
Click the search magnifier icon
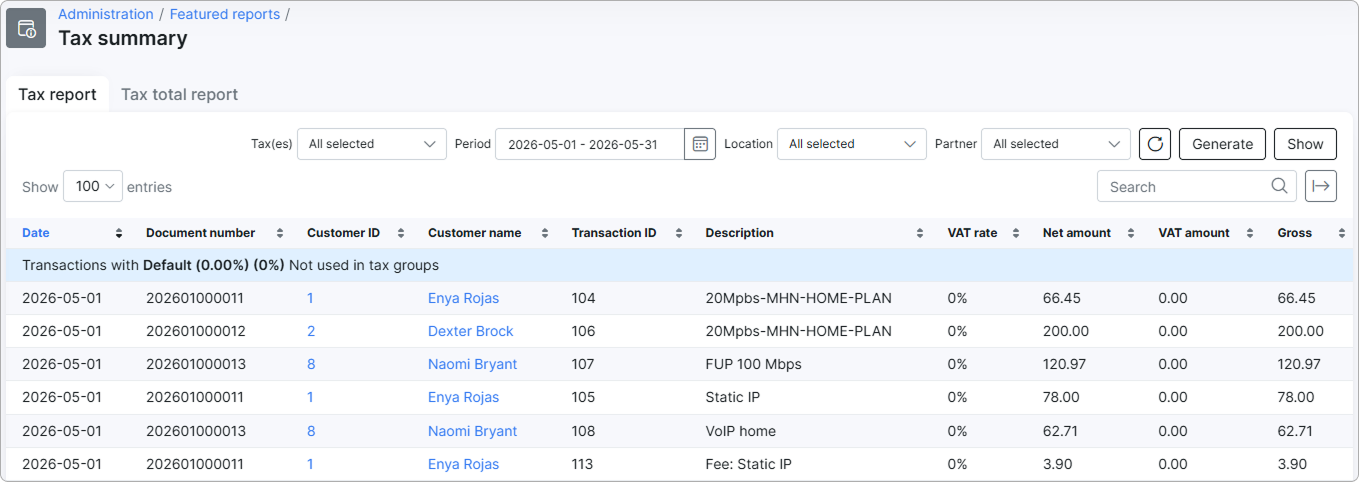pos(1279,186)
